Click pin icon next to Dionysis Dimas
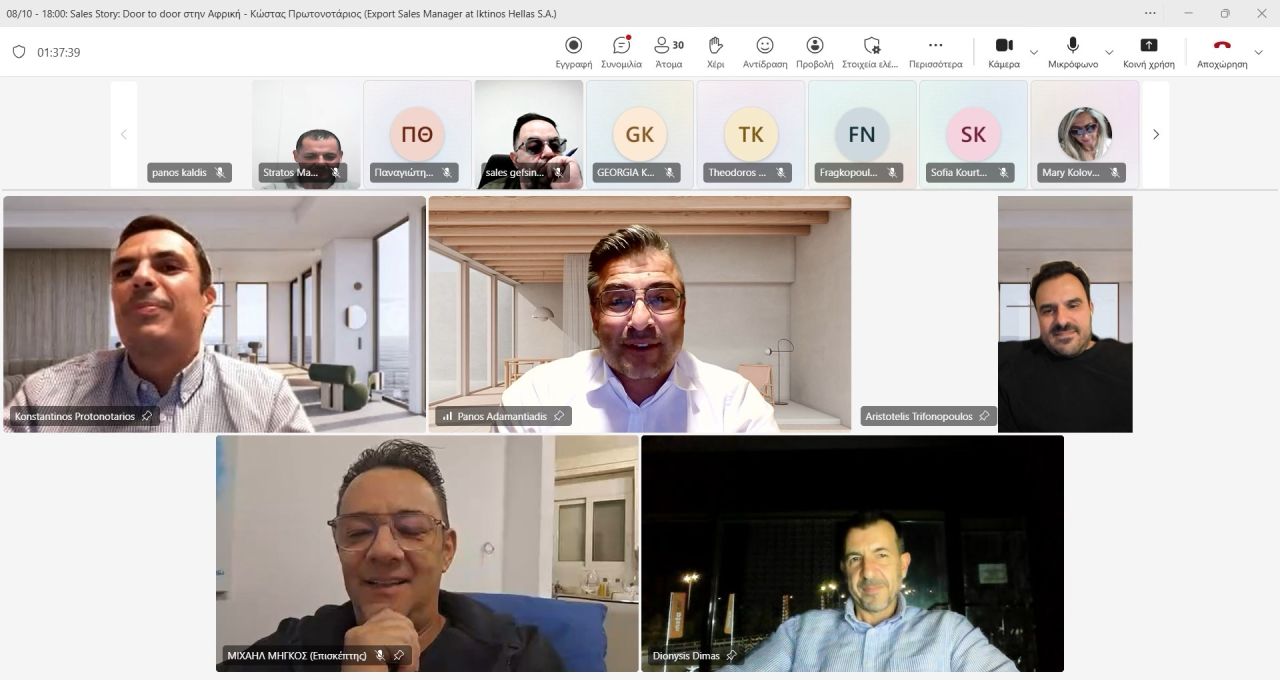Screen dimensions: 1280x680 coord(731,655)
